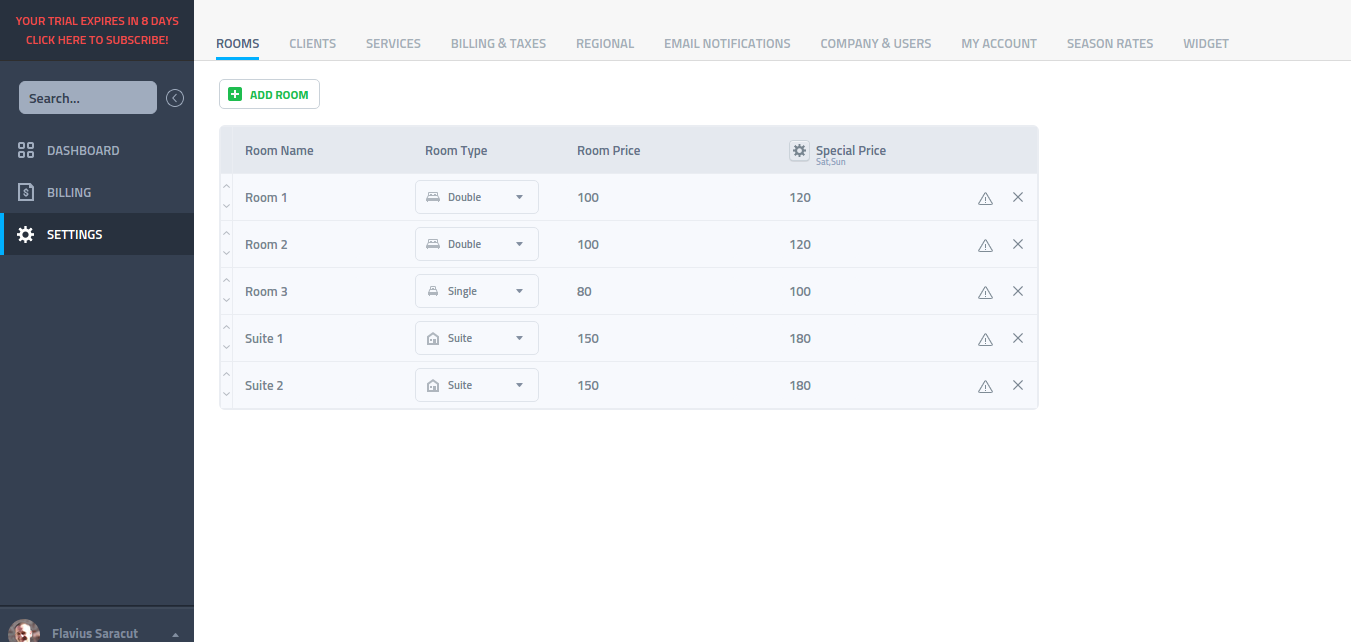Move Room 1 down with reorder arrow
The height and width of the screenshot is (642, 1351).
226,206
